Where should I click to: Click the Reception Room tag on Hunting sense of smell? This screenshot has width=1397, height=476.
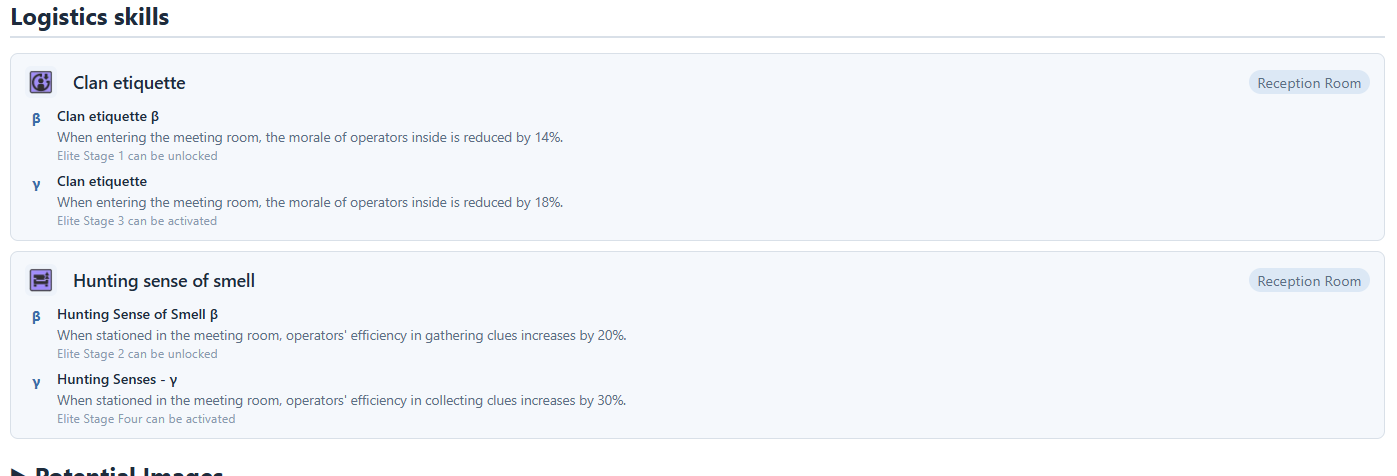coord(1308,281)
